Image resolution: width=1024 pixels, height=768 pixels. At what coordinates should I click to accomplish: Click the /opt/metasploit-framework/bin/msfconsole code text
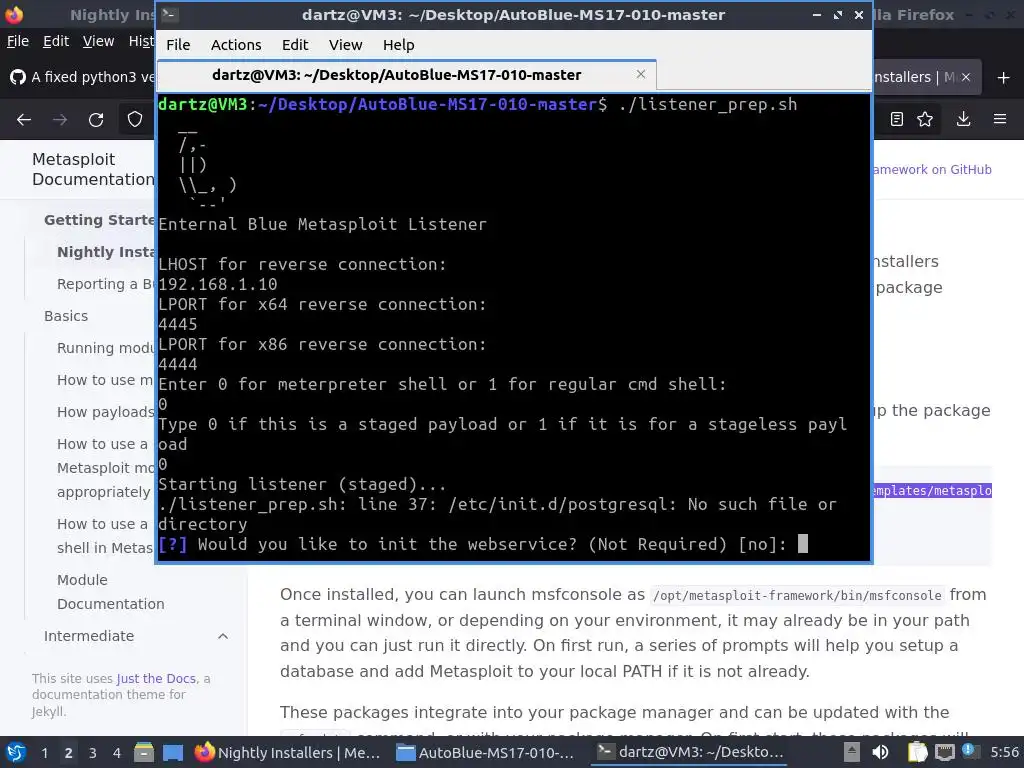(x=797, y=596)
